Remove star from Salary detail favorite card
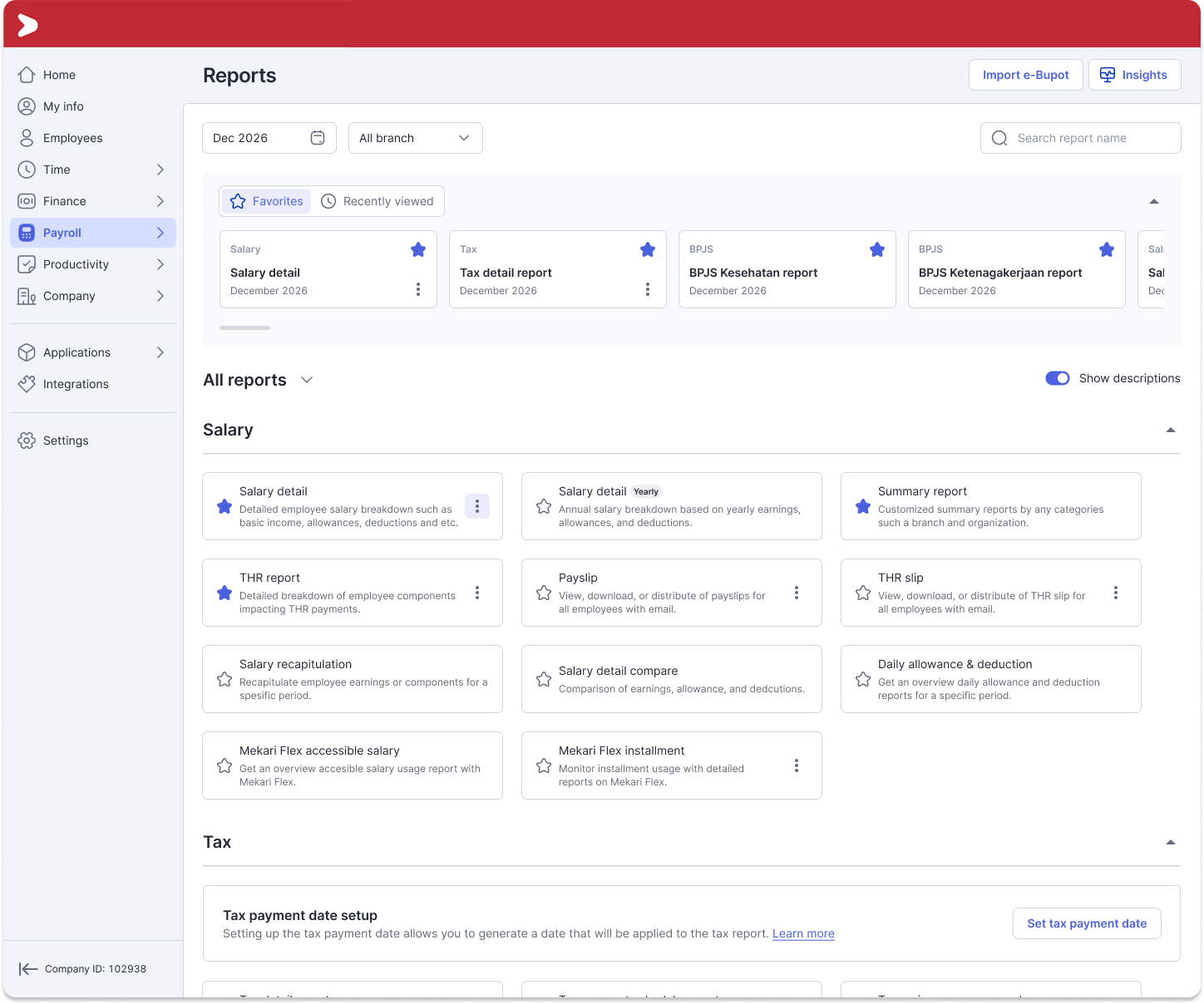 (418, 249)
